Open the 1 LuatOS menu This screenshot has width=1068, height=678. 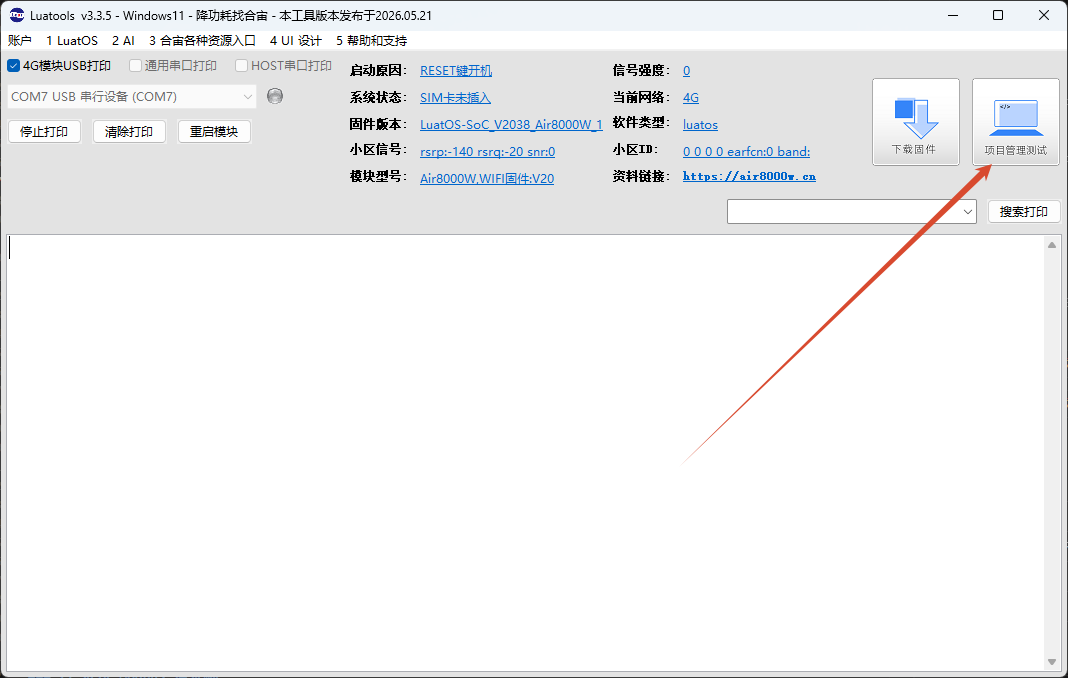pos(72,41)
